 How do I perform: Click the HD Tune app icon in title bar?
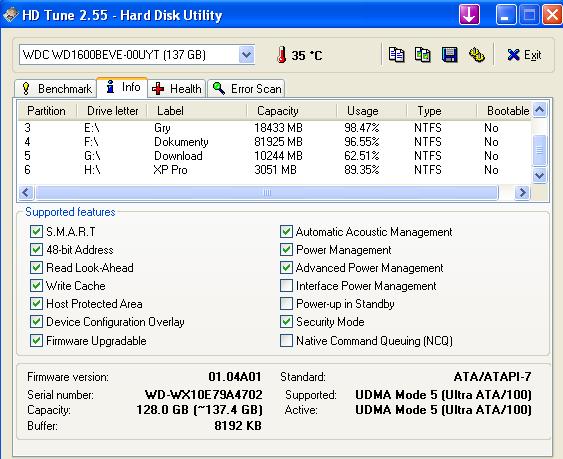(10, 15)
